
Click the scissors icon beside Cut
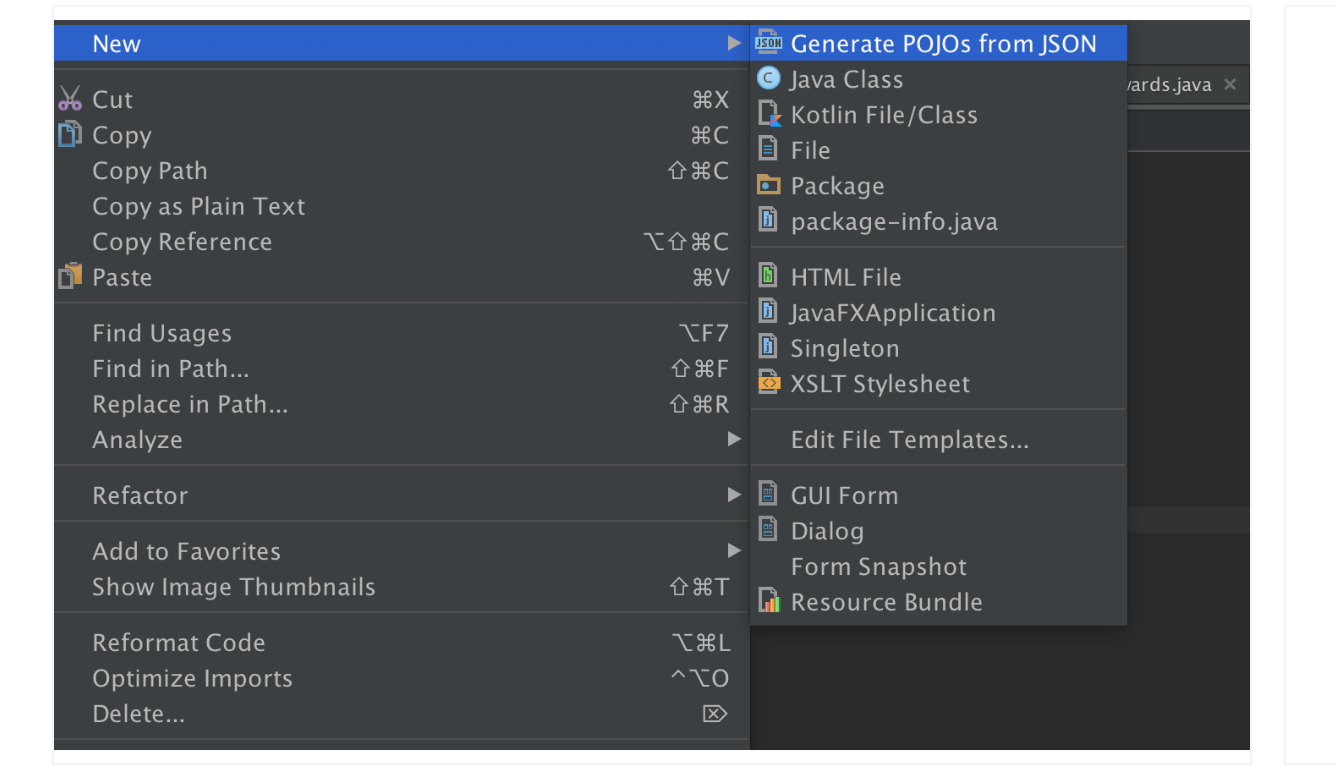click(70, 98)
